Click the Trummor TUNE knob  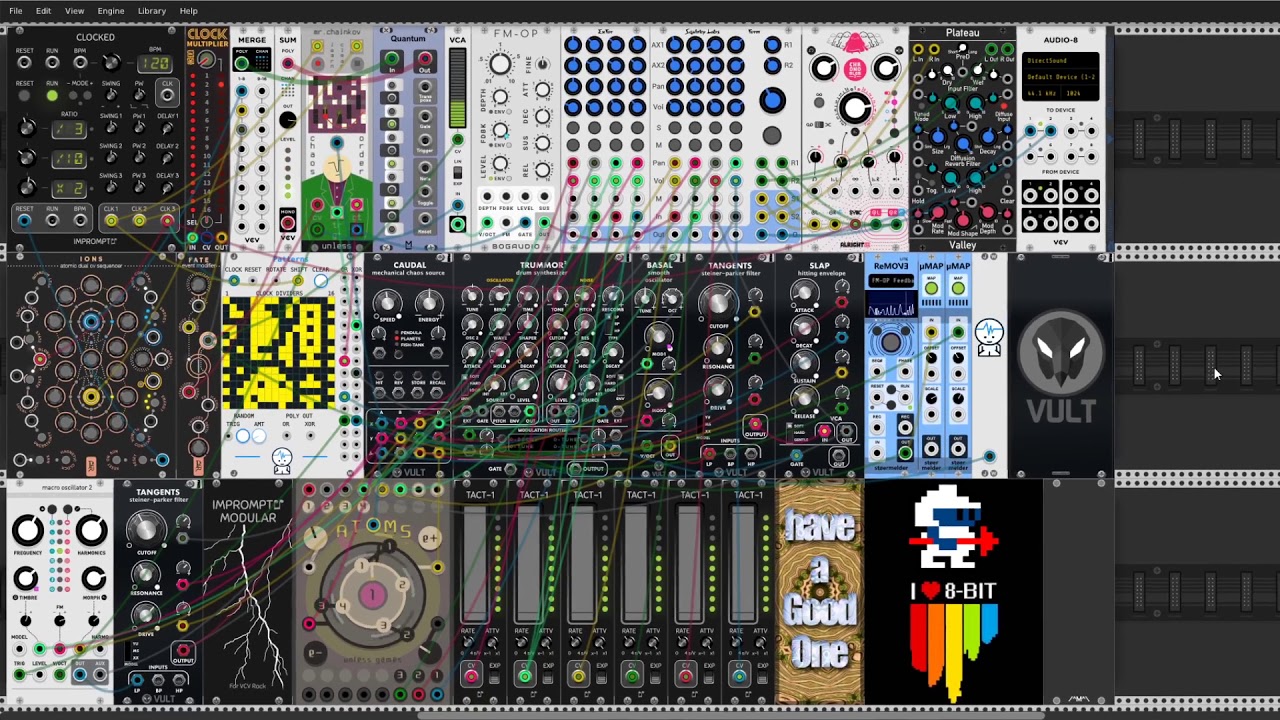click(x=471, y=297)
